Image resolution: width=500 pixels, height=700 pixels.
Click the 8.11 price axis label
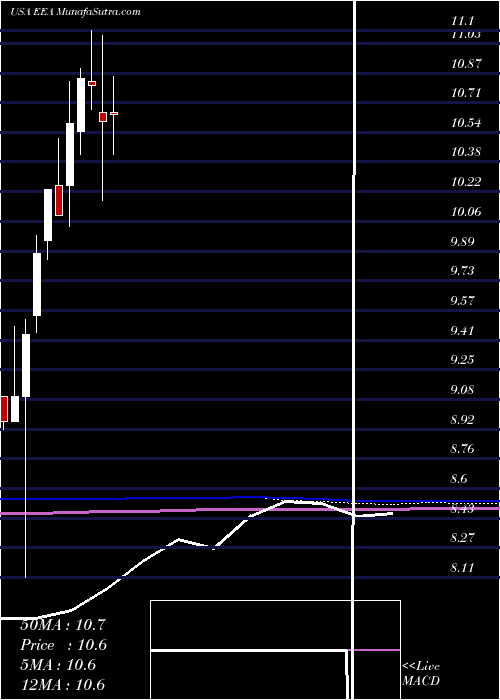click(x=462, y=567)
